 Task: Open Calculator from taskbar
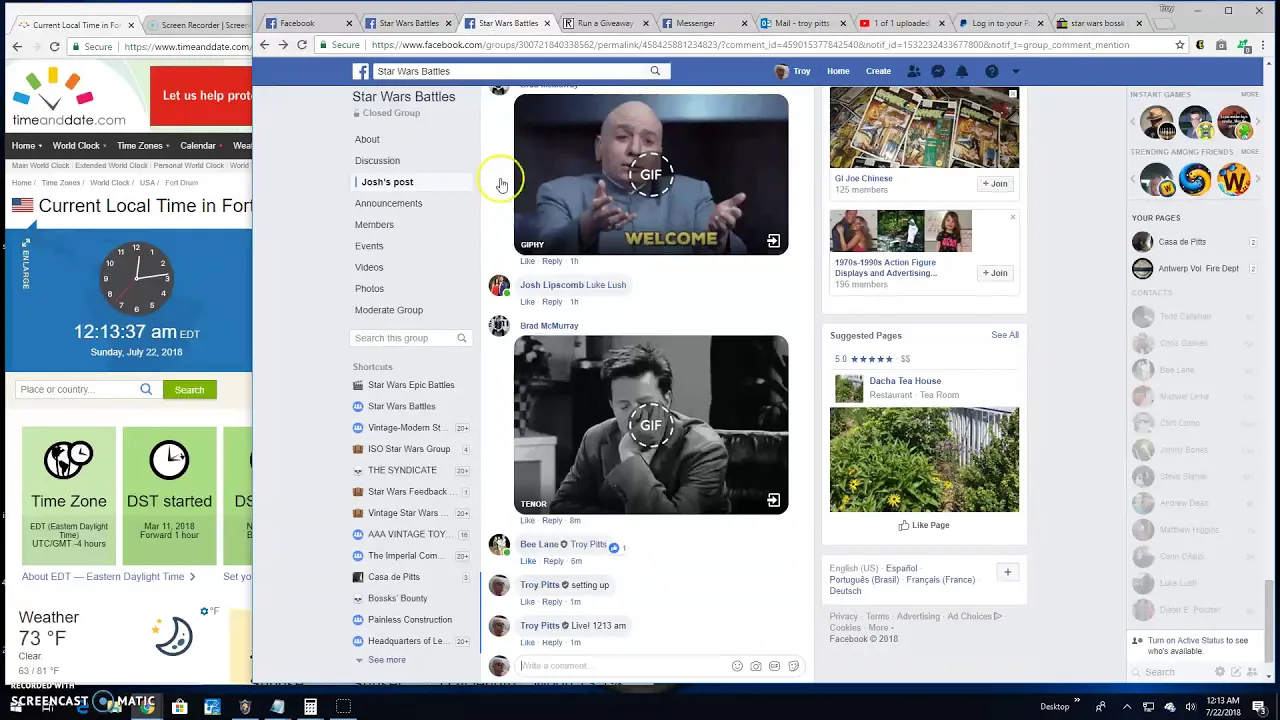pos(310,707)
